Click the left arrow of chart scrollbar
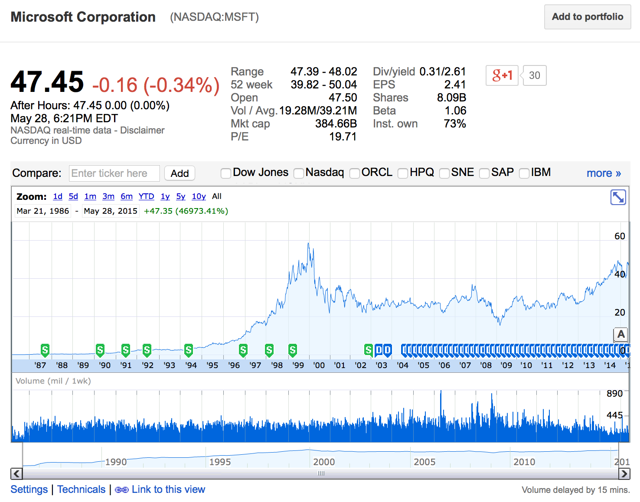Screen dimensions: 640x502 coord(16,474)
